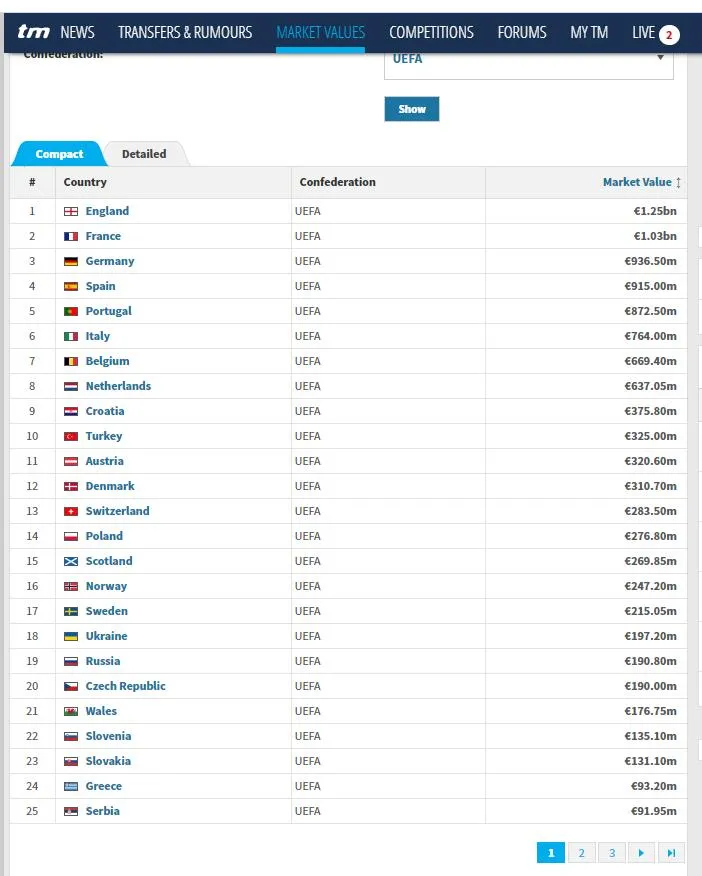Open the UEFA confederation dropdown
The width and height of the screenshot is (702, 876).
point(528,59)
